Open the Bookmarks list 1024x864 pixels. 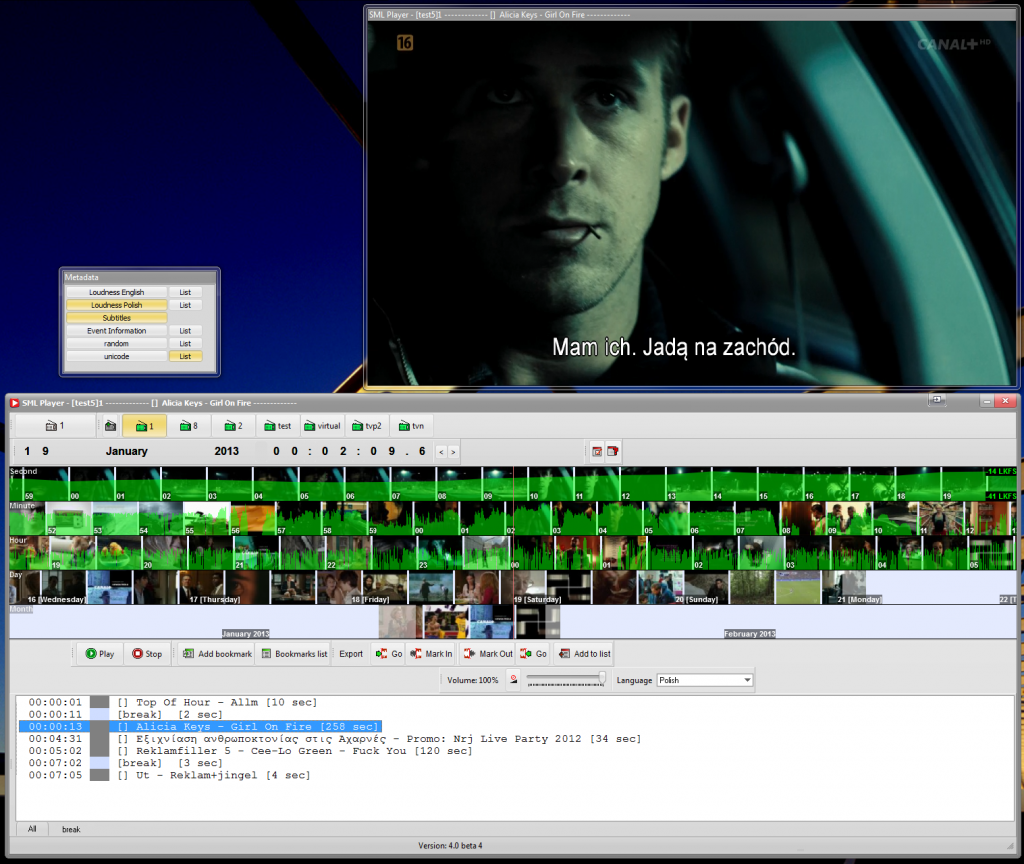pos(294,654)
